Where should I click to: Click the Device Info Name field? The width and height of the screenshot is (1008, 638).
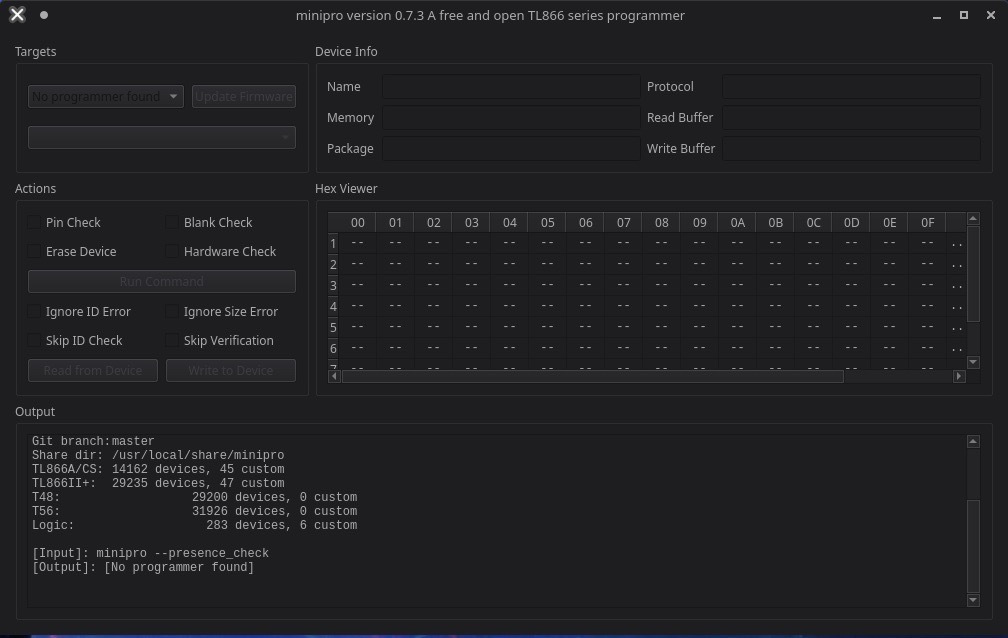(x=510, y=87)
